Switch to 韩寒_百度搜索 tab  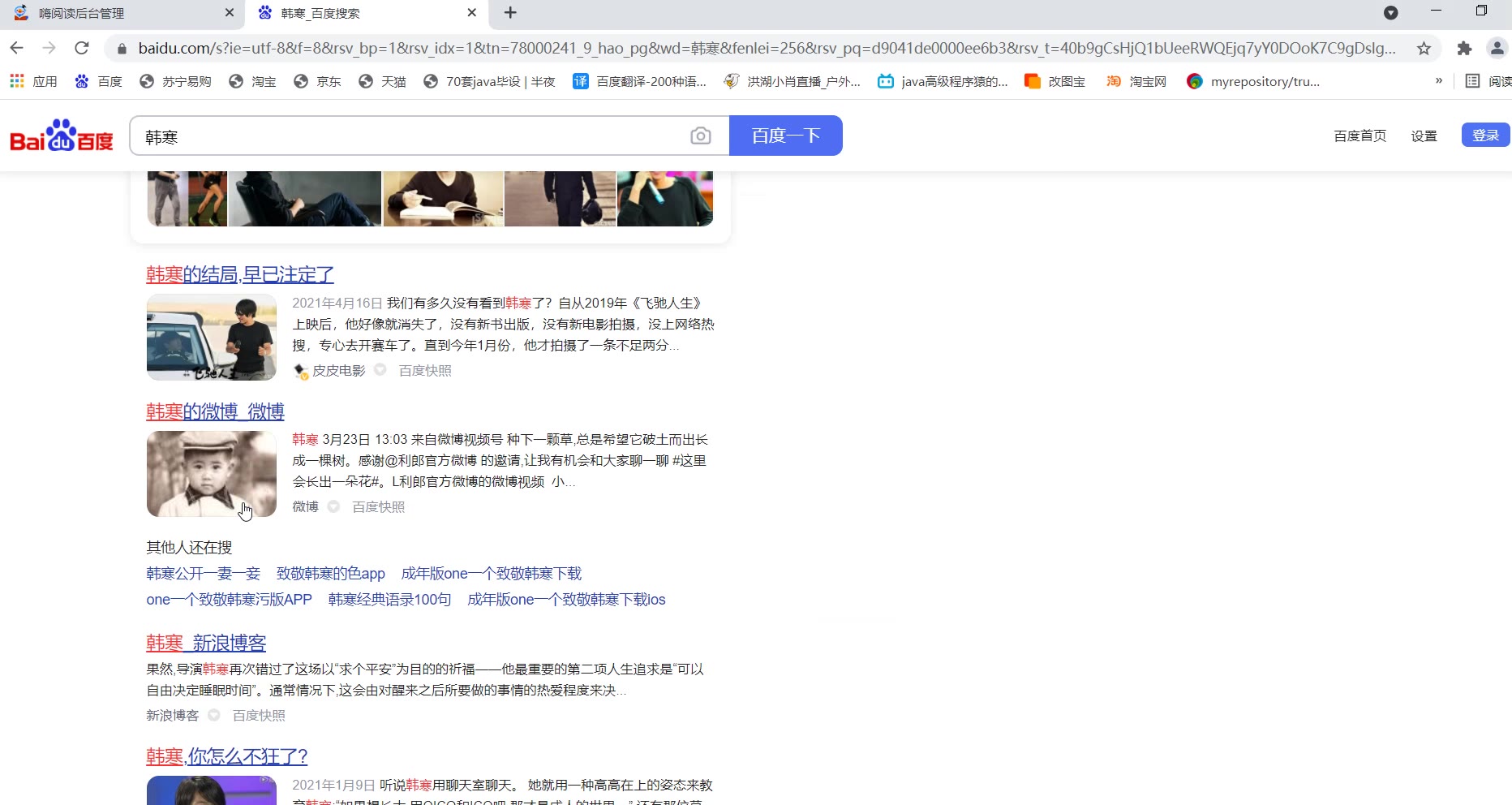(x=365, y=13)
